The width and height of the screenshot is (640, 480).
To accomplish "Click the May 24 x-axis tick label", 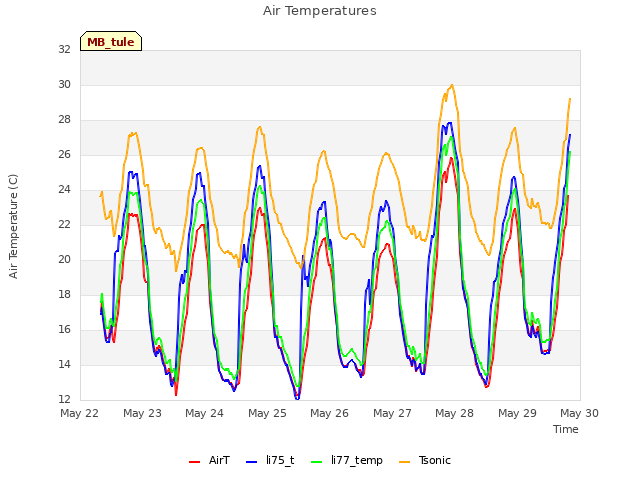I will [204, 413].
